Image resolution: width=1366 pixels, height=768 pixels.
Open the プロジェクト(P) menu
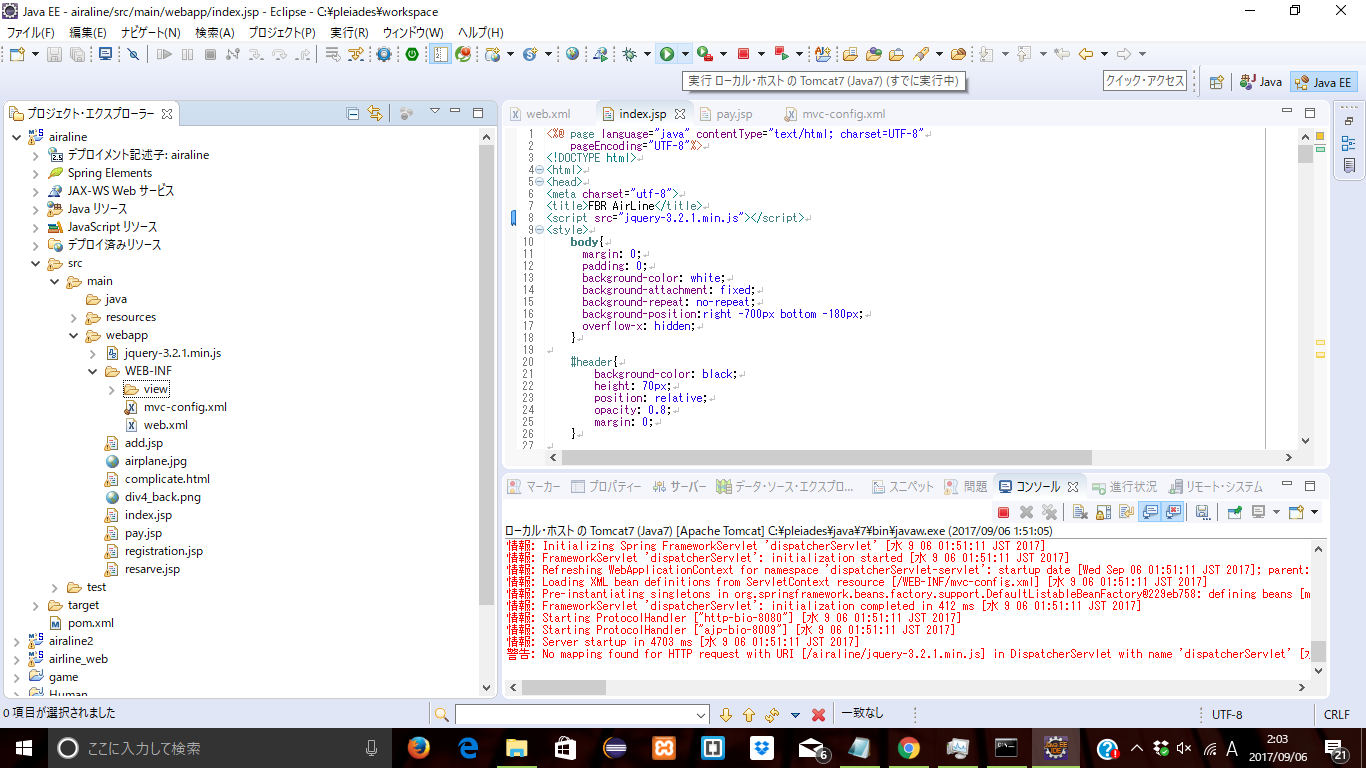tap(281, 33)
